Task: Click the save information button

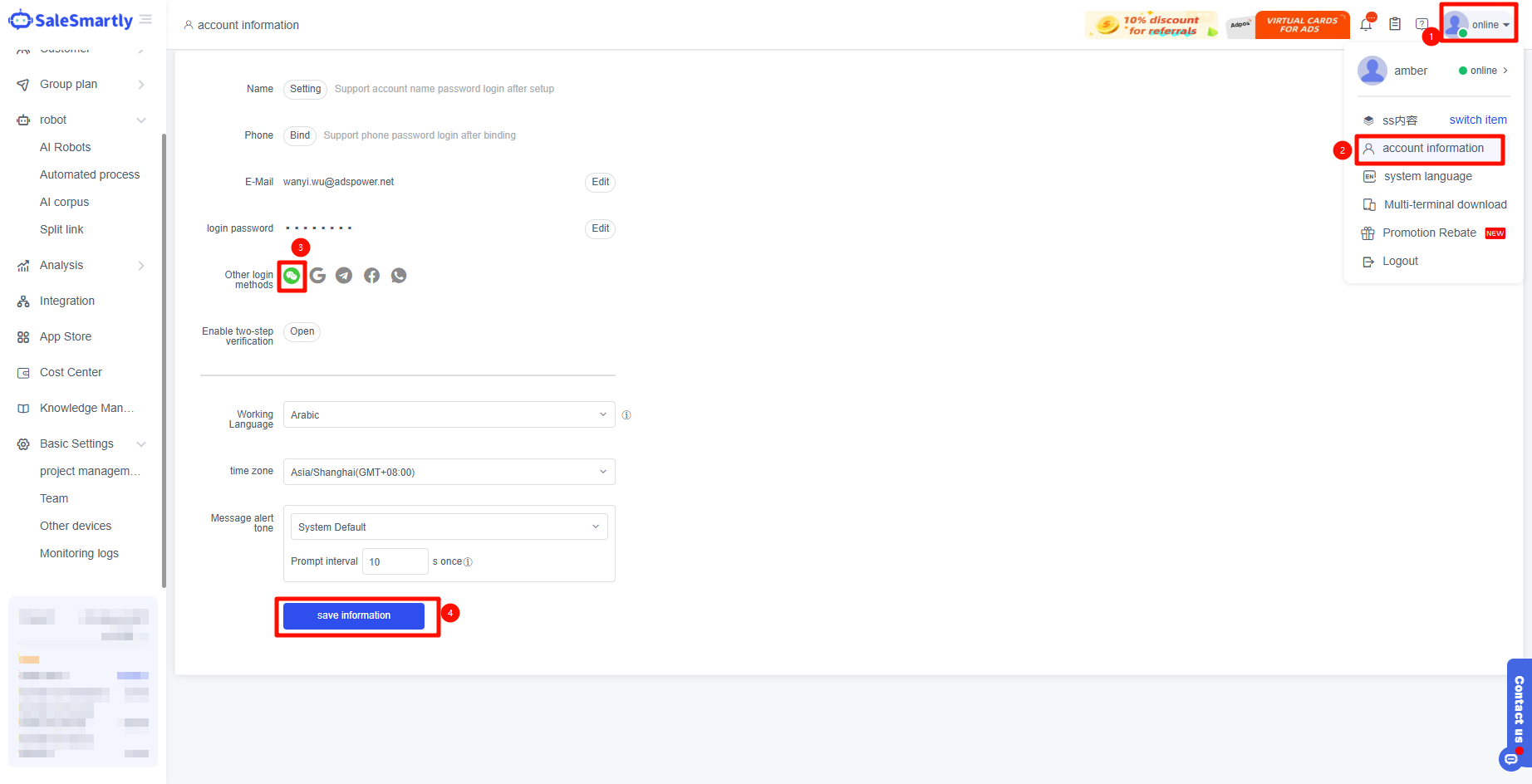Action: point(354,616)
